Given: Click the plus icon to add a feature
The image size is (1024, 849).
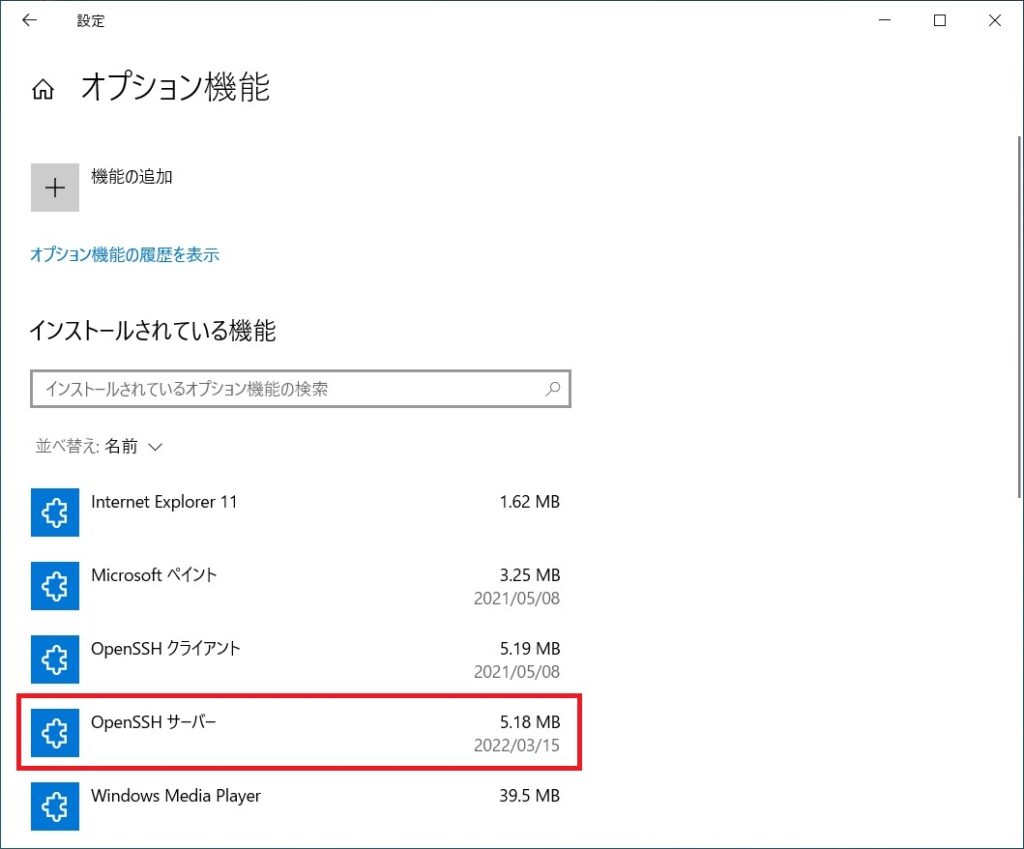Looking at the screenshot, I should pyautogui.click(x=55, y=188).
